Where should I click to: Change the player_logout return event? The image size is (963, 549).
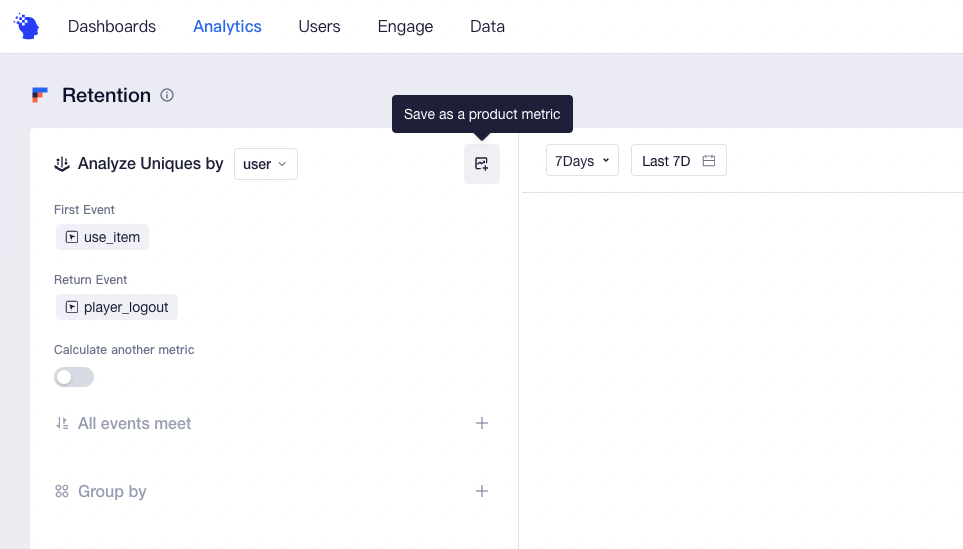tap(117, 307)
